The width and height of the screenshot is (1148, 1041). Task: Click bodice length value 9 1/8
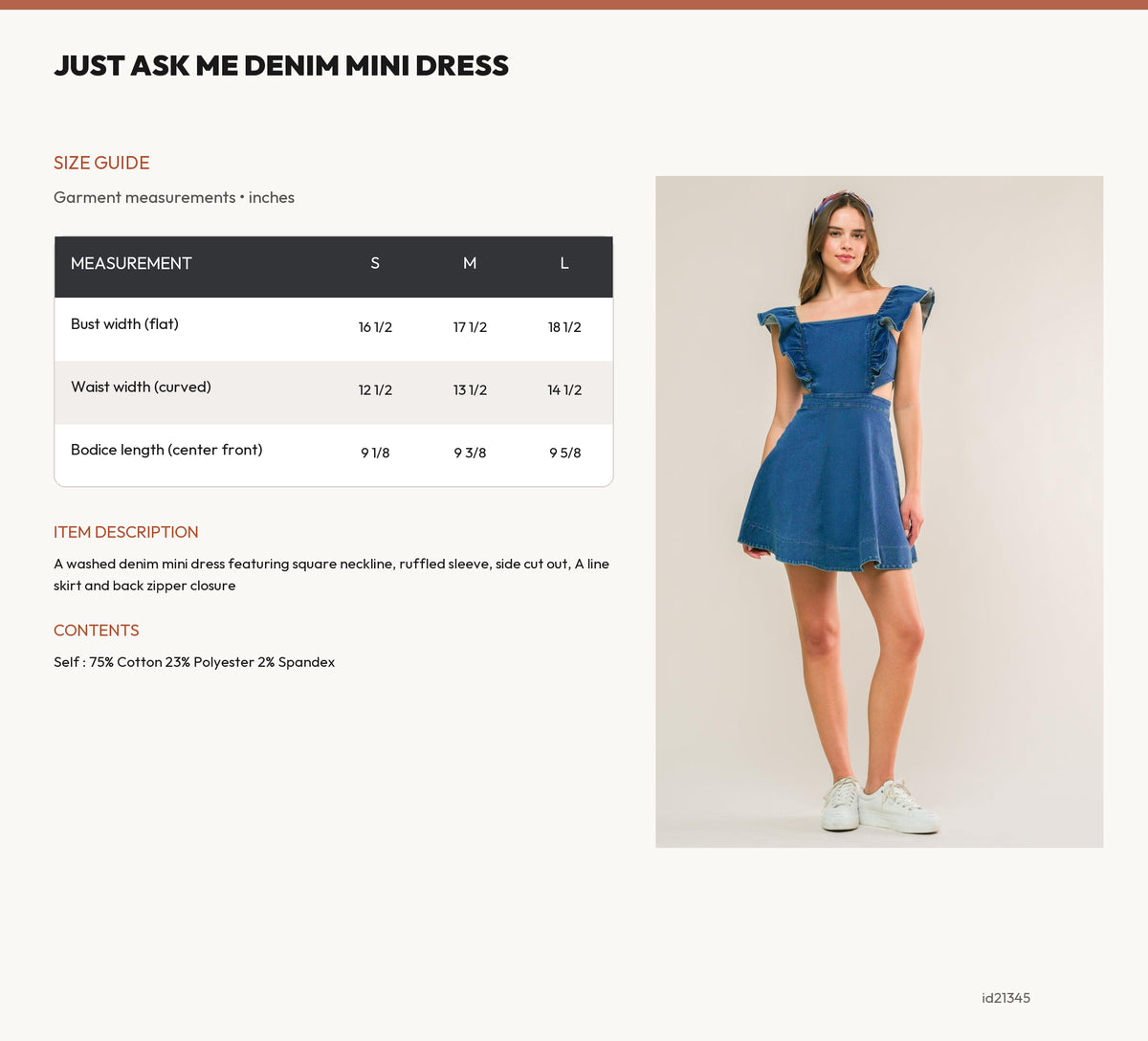tap(375, 454)
